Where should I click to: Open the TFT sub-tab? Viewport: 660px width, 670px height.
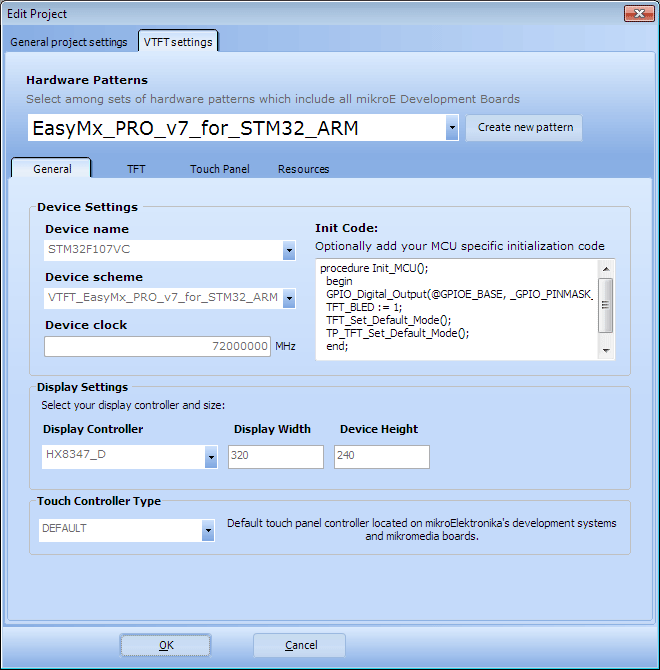(136, 169)
